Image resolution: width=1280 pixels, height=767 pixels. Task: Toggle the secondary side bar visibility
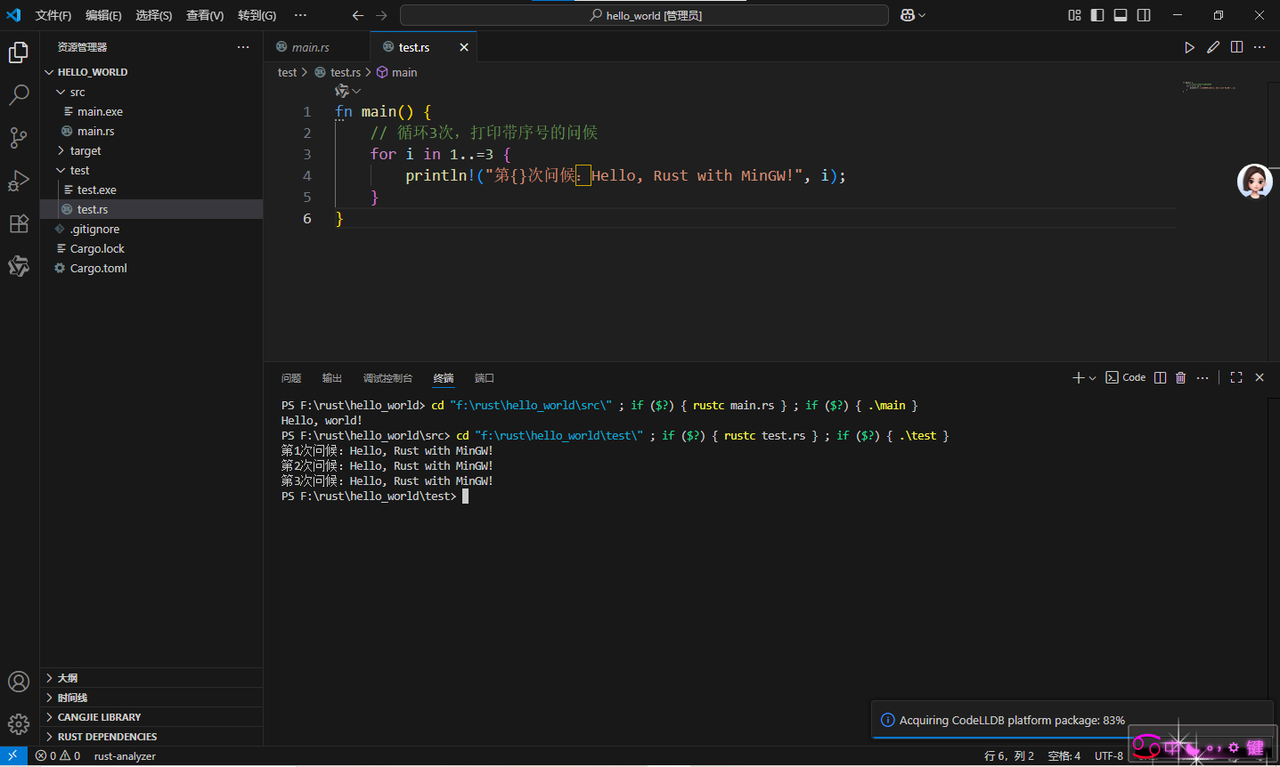(x=1144, y=15)
